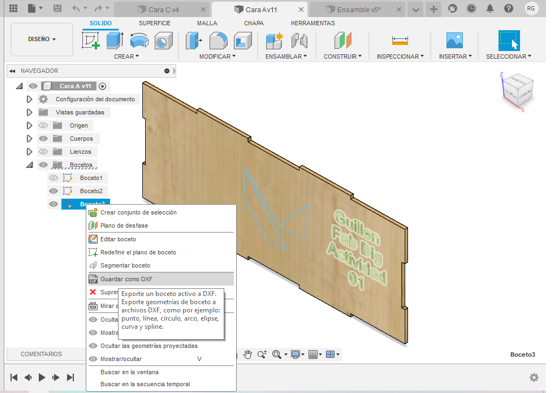Choose Guardar como DXF from context menu
555x393 pixels.
(161, 279)
